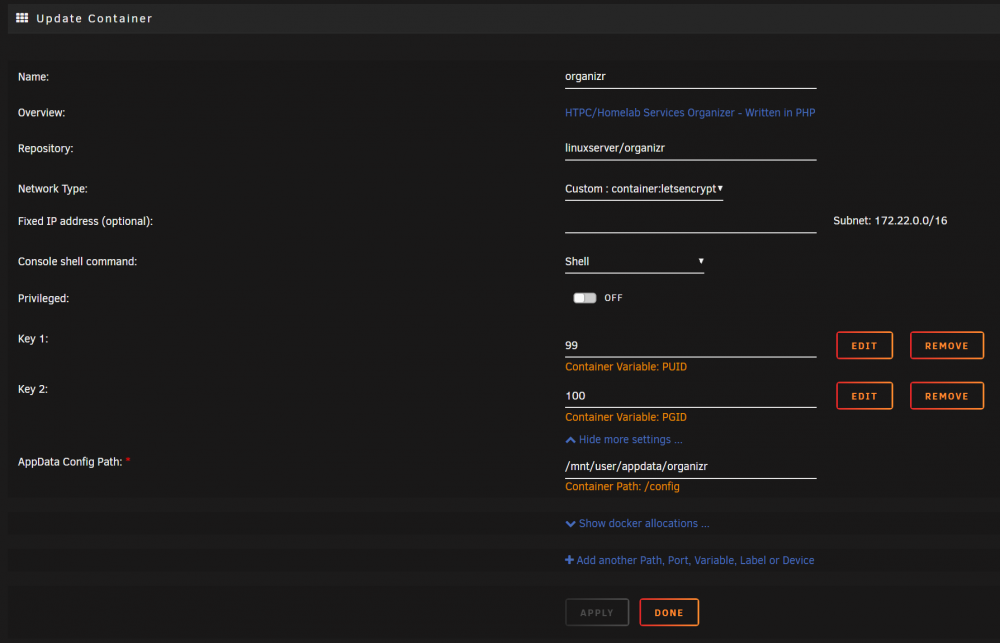Focus the Repository field linuxserver/organizr
Screen dimensions: 1000x643
(x=690, y=148)
